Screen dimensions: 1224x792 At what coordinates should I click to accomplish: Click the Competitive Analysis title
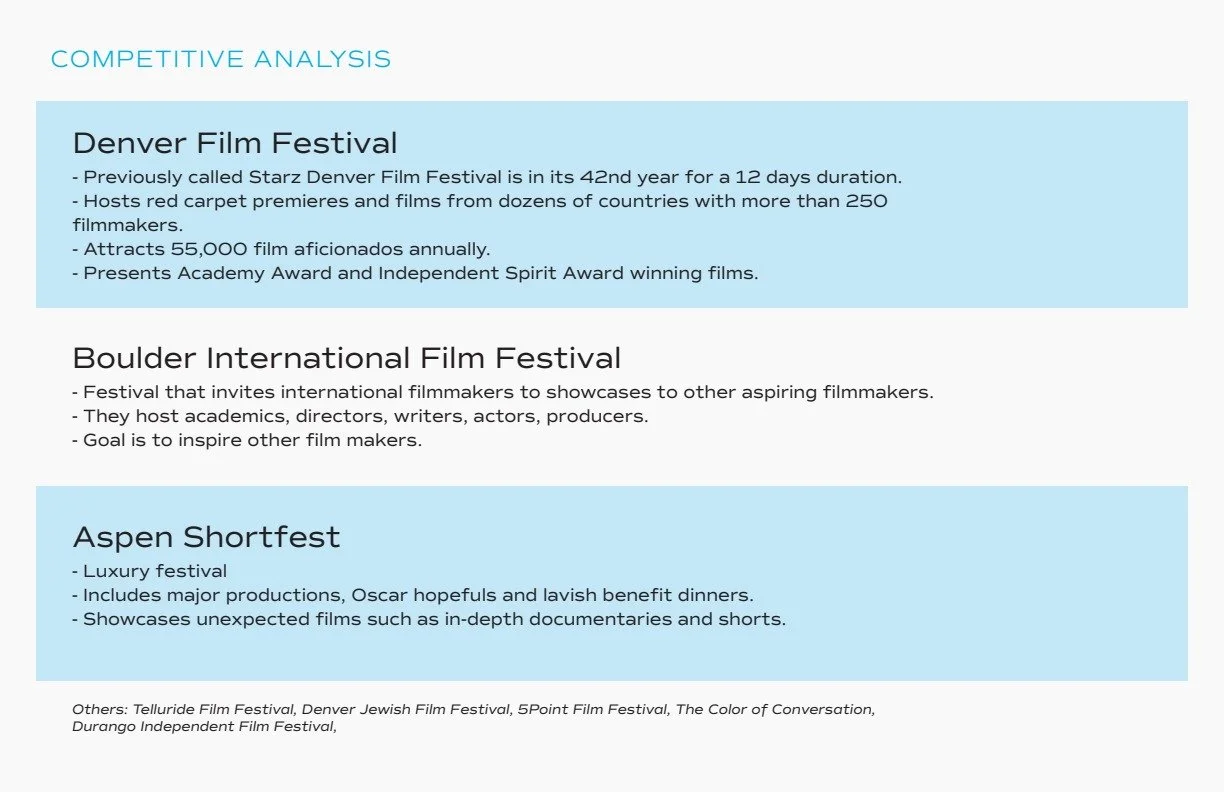(221, 59)
